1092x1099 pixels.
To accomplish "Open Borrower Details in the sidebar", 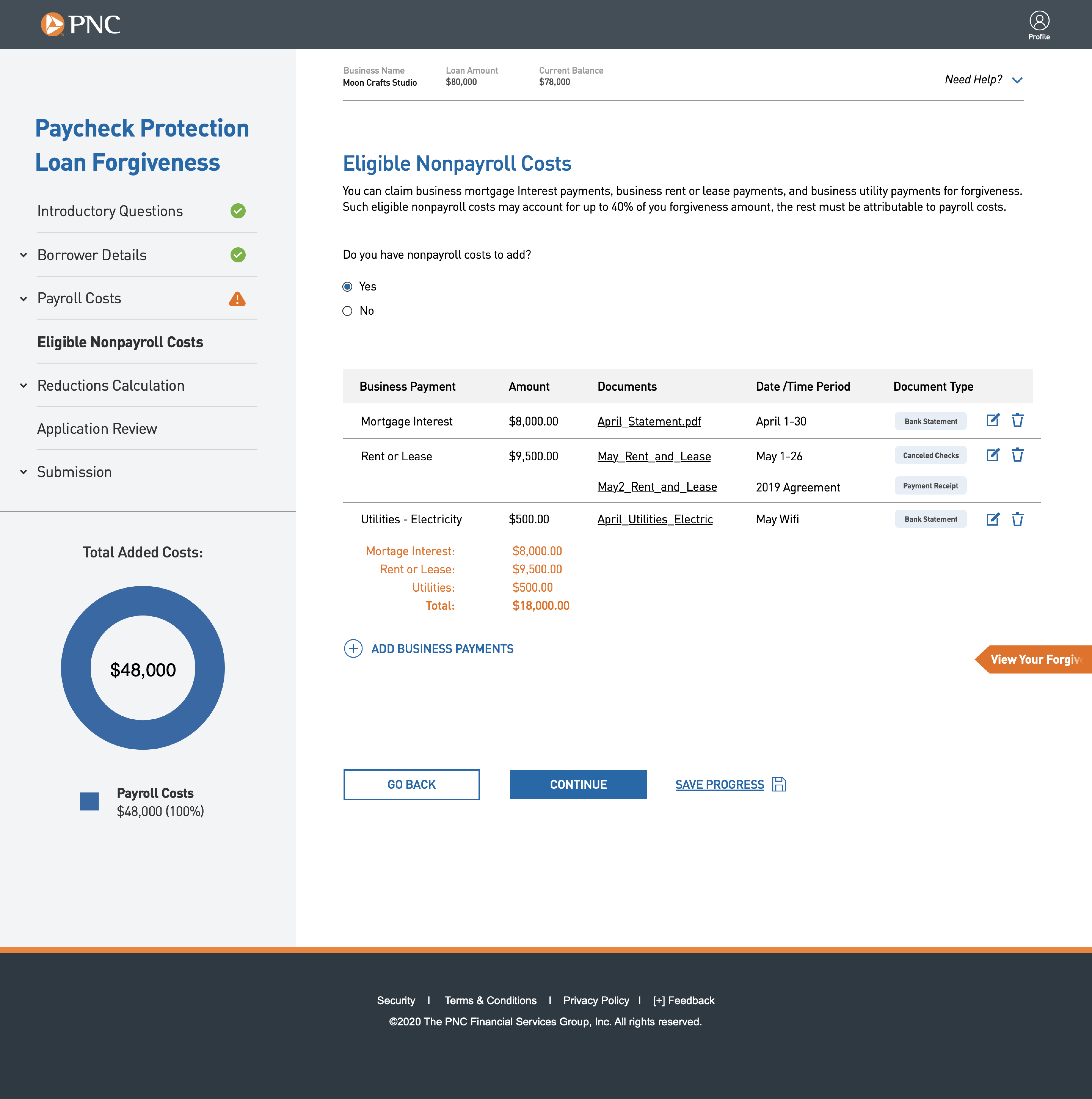I will (x=92, y=255).
